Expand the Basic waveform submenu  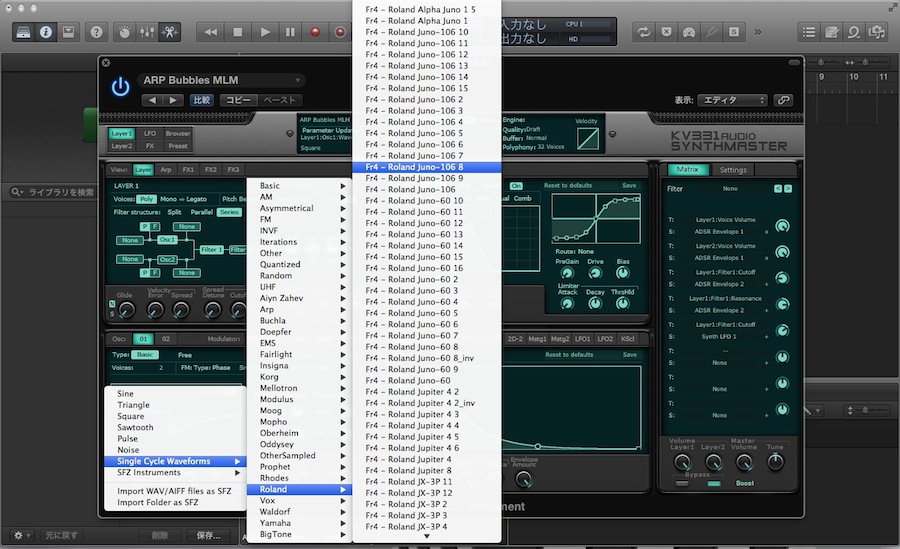click(x=299, y=185)
